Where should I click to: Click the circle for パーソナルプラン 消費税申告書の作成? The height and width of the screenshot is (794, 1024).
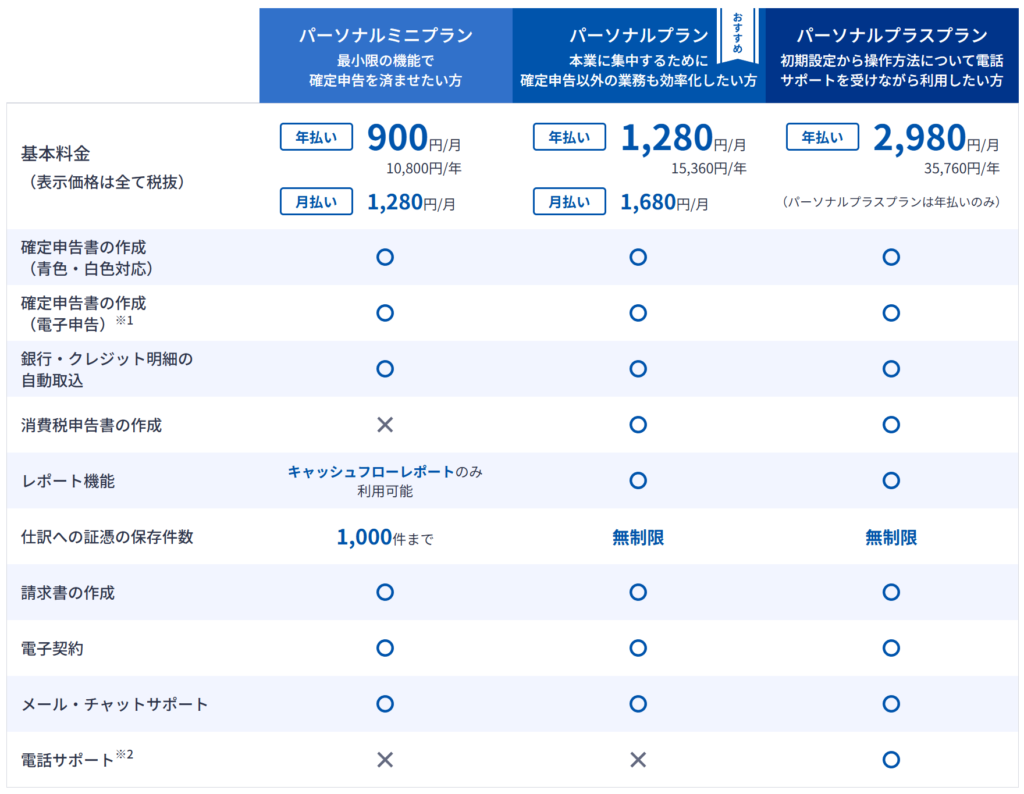coord(638,425)
